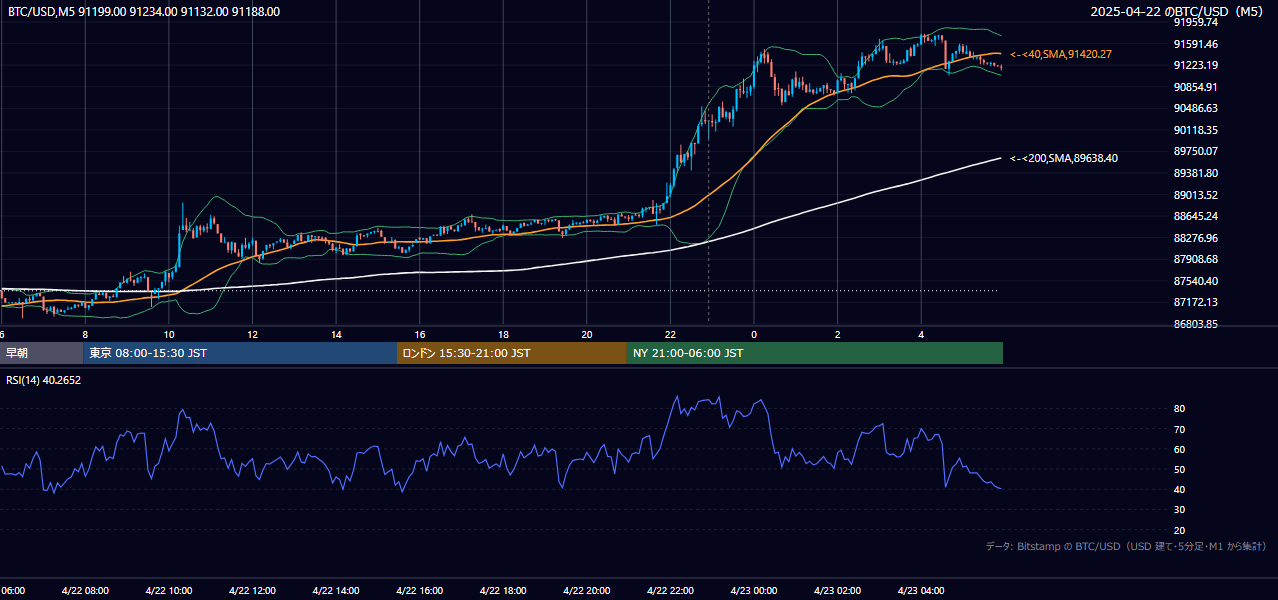Click the RSI 40 level label

click(1179, 489)
